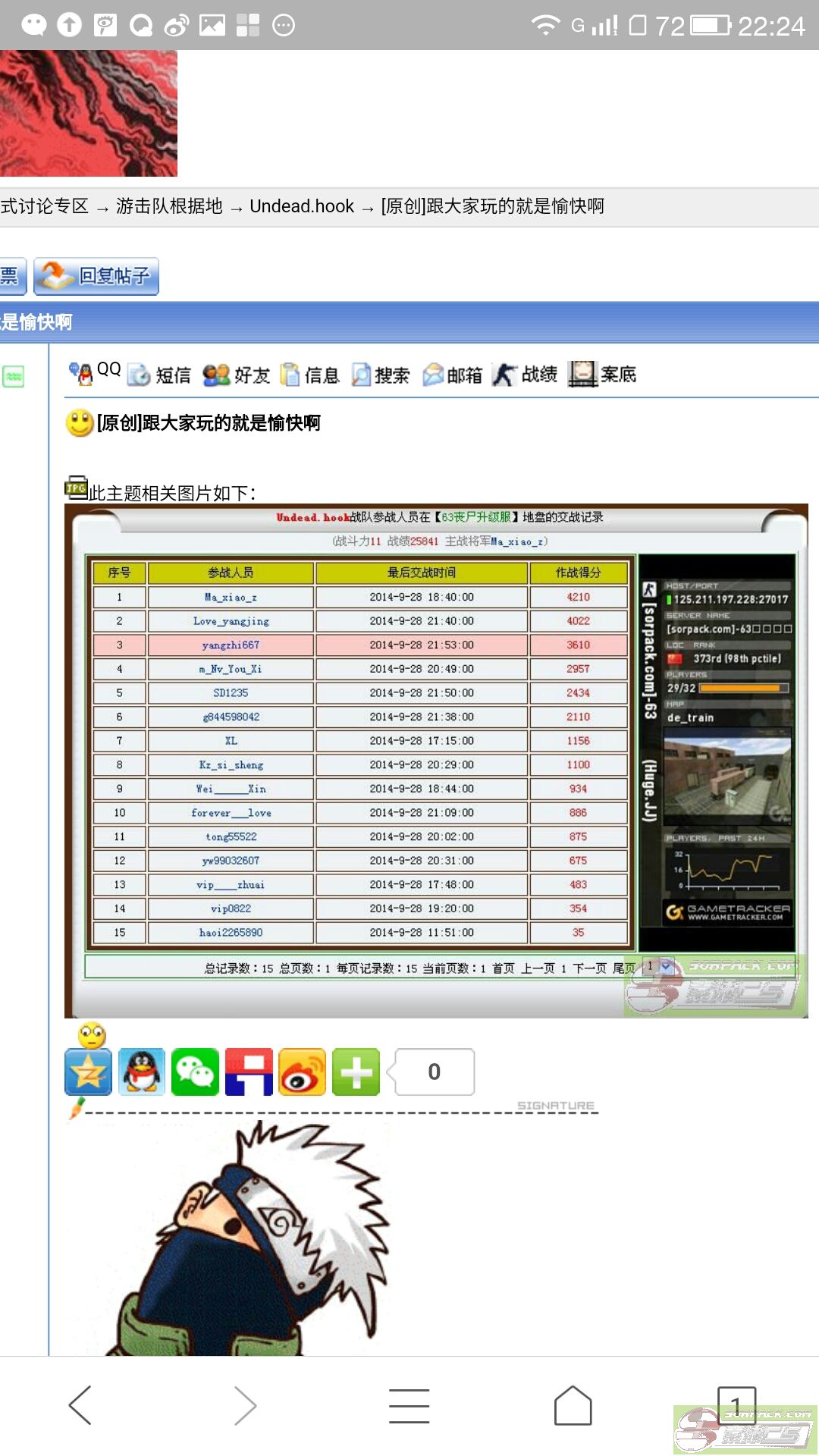Image resolution: width=819 pixels, height=1456 pixels.
Task: Tap the Weibo notification in status bar
Action: 176,25
